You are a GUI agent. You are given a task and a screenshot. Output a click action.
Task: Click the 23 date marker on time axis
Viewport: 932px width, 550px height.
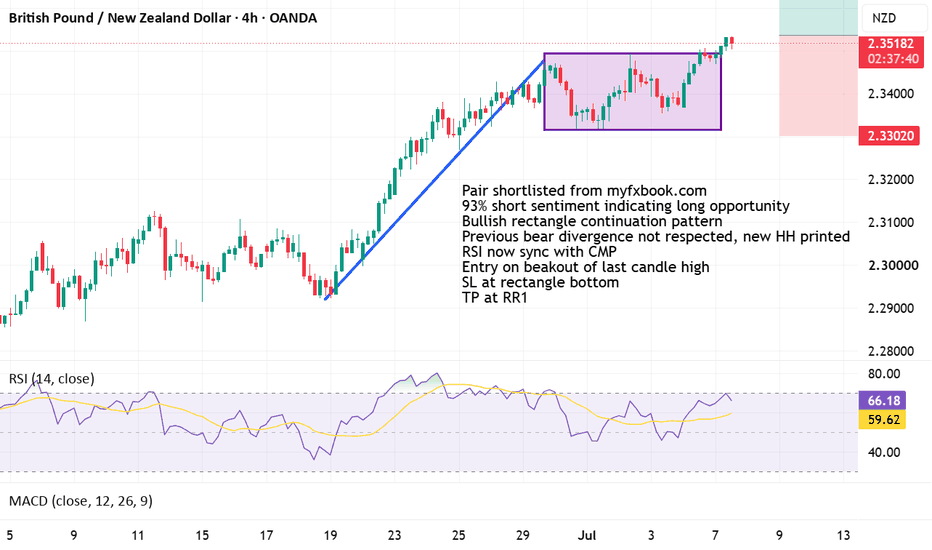(394, 535)
